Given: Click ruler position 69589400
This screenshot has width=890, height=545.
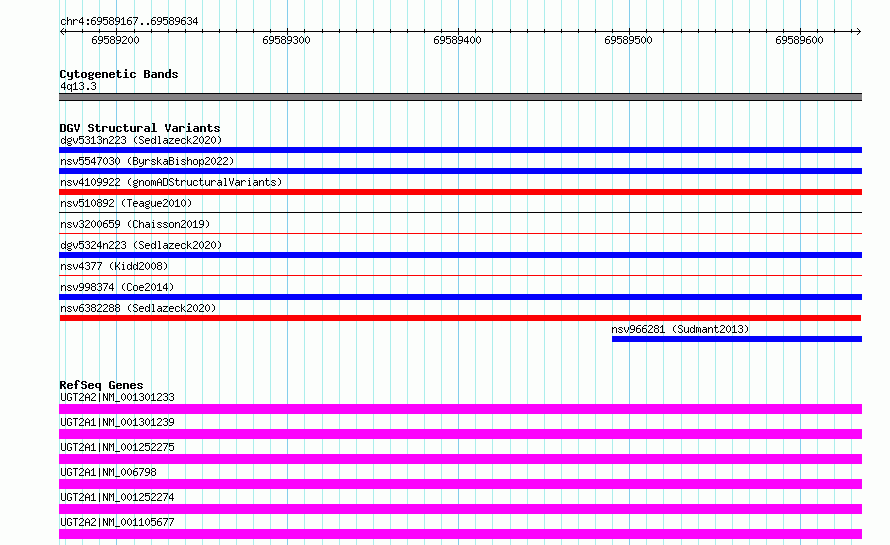Looking at the screenshot, I should [457, 40].
